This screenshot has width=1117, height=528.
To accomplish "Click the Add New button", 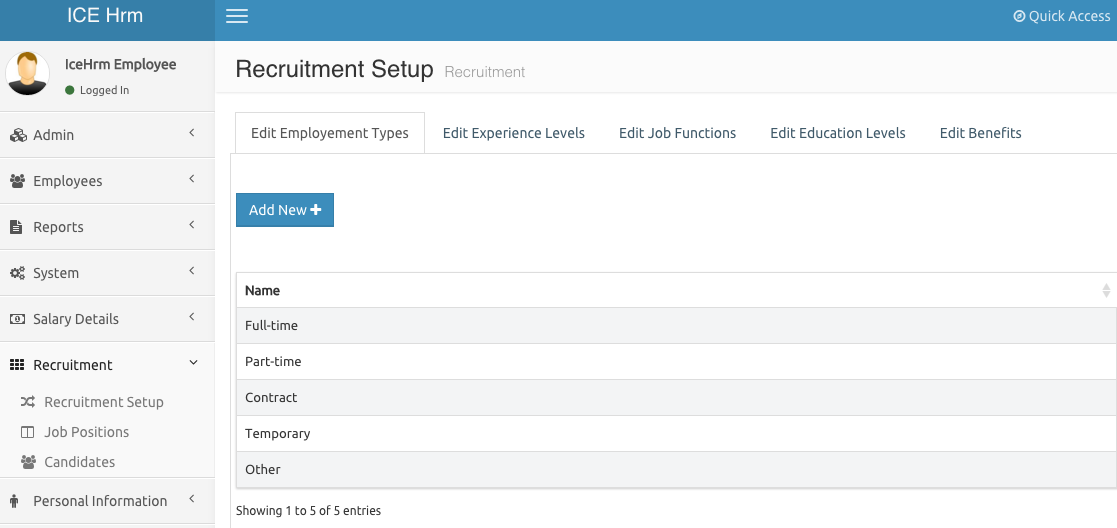I will coord(285,210).
